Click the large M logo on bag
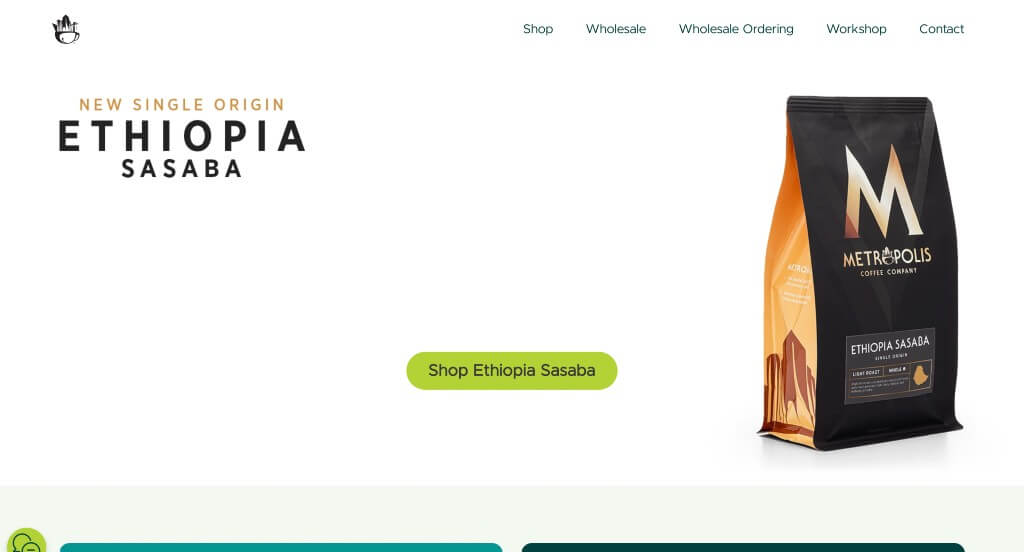The height and width of the screenshot is (552, 1024). point(883,191)
